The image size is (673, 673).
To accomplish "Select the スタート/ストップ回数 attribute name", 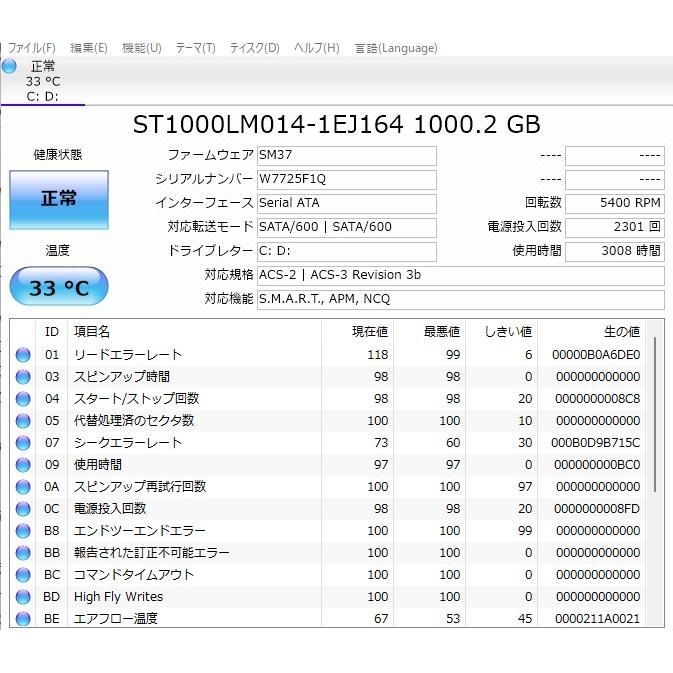I will click(x=136, y=399).
